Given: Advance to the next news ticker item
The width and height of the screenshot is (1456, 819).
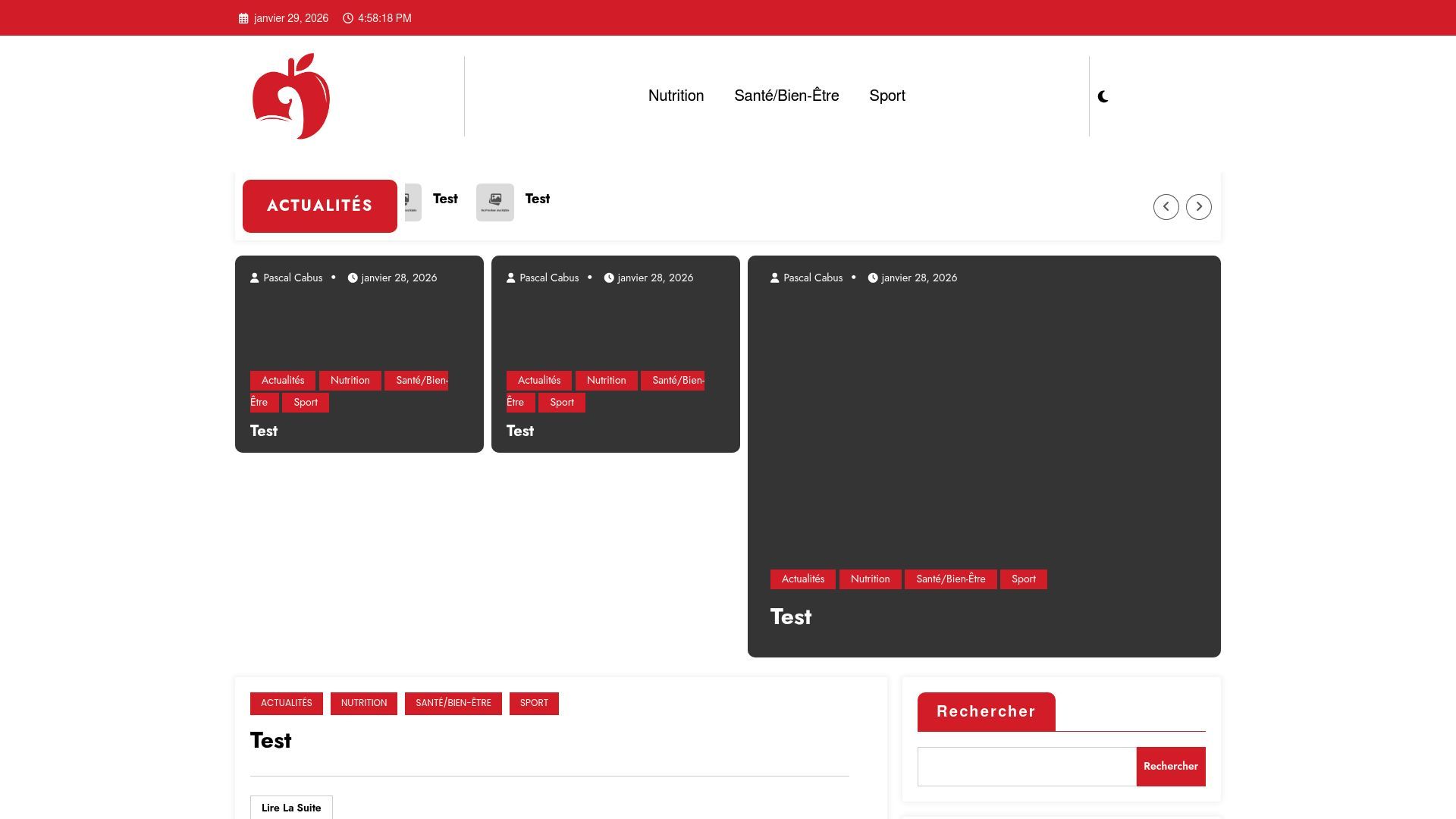Looking at the screenshot, I should click(x=1199, y=206).
